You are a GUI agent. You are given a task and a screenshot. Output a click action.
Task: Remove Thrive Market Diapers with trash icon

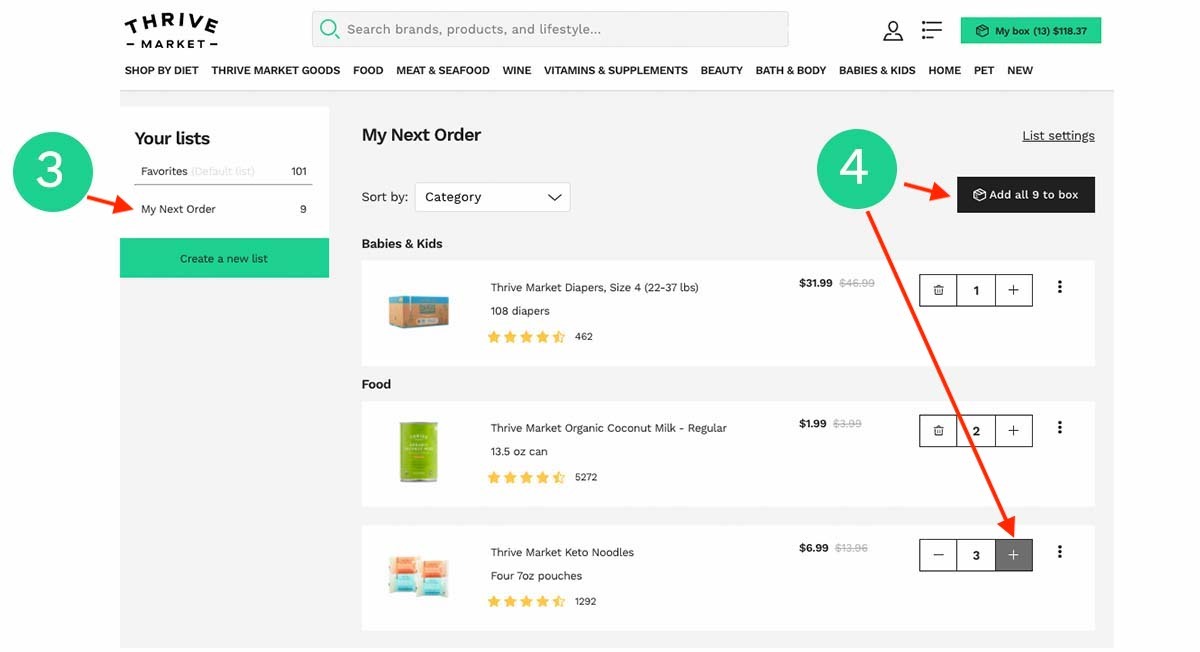pyautogui.click(x=938, y=290)
